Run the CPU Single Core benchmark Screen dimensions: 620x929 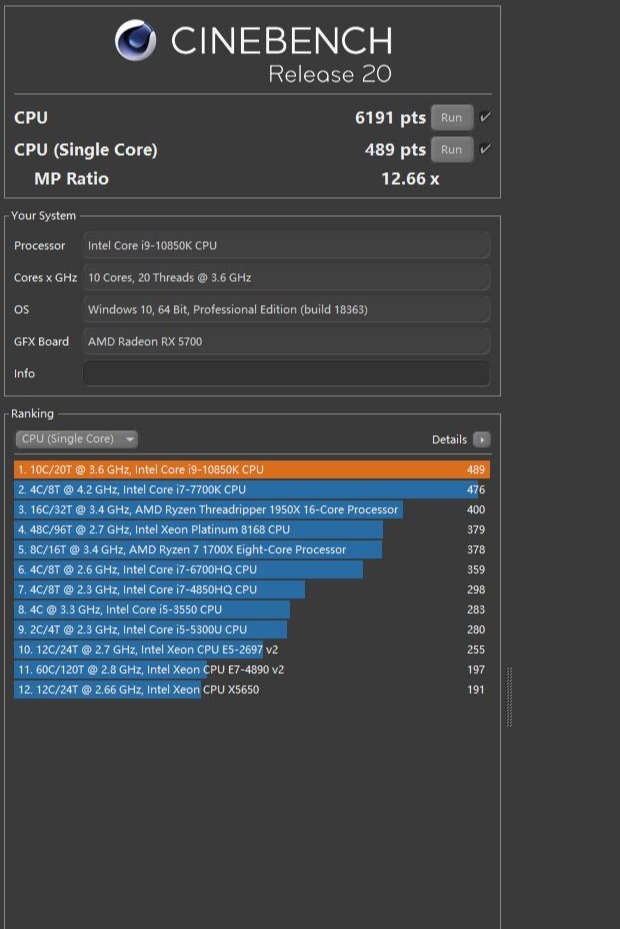tap(451, 150)
